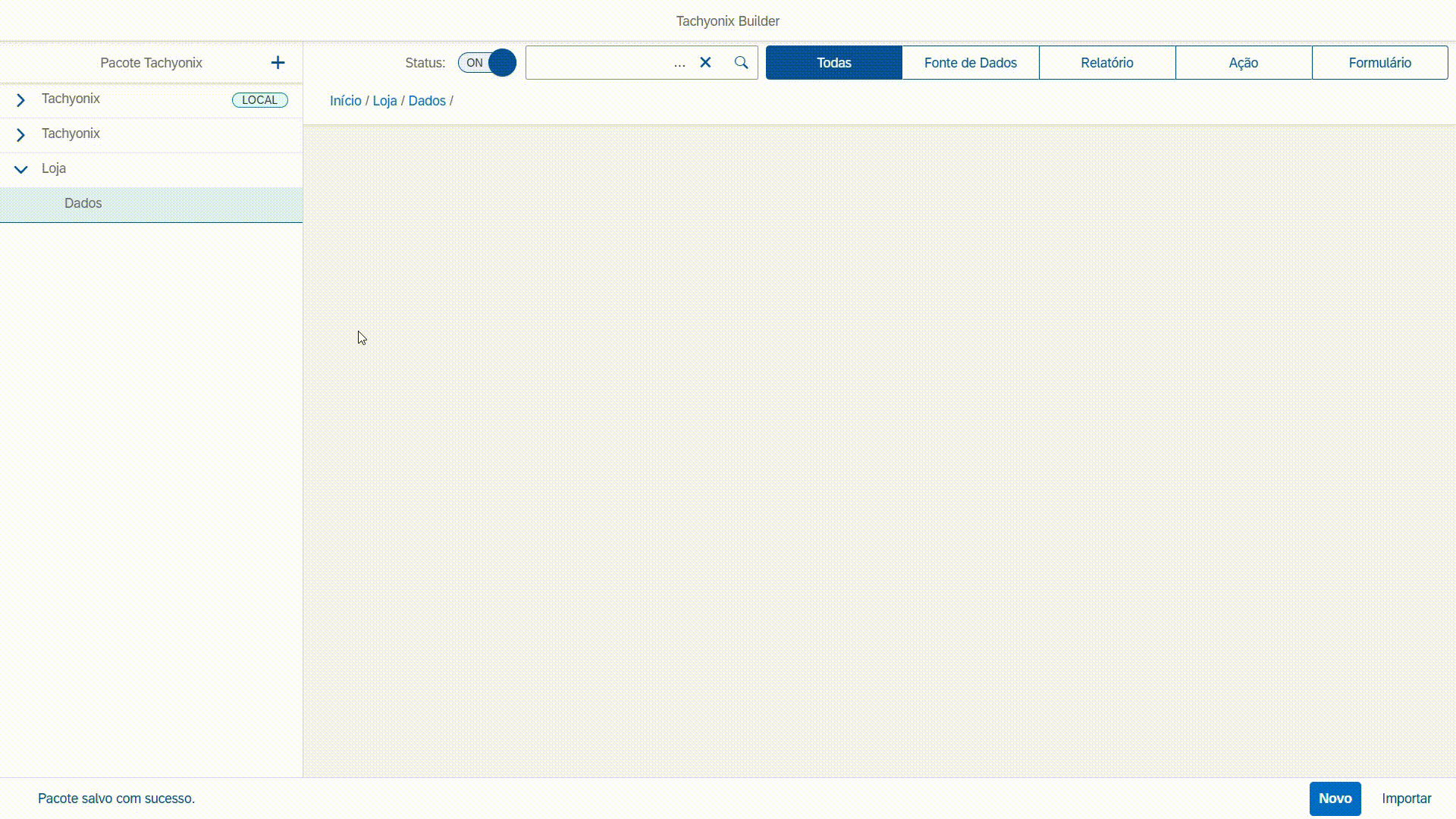Open Loja breadcrumb link
Screen dimensions: 1456x819
(x=384, y=101)
